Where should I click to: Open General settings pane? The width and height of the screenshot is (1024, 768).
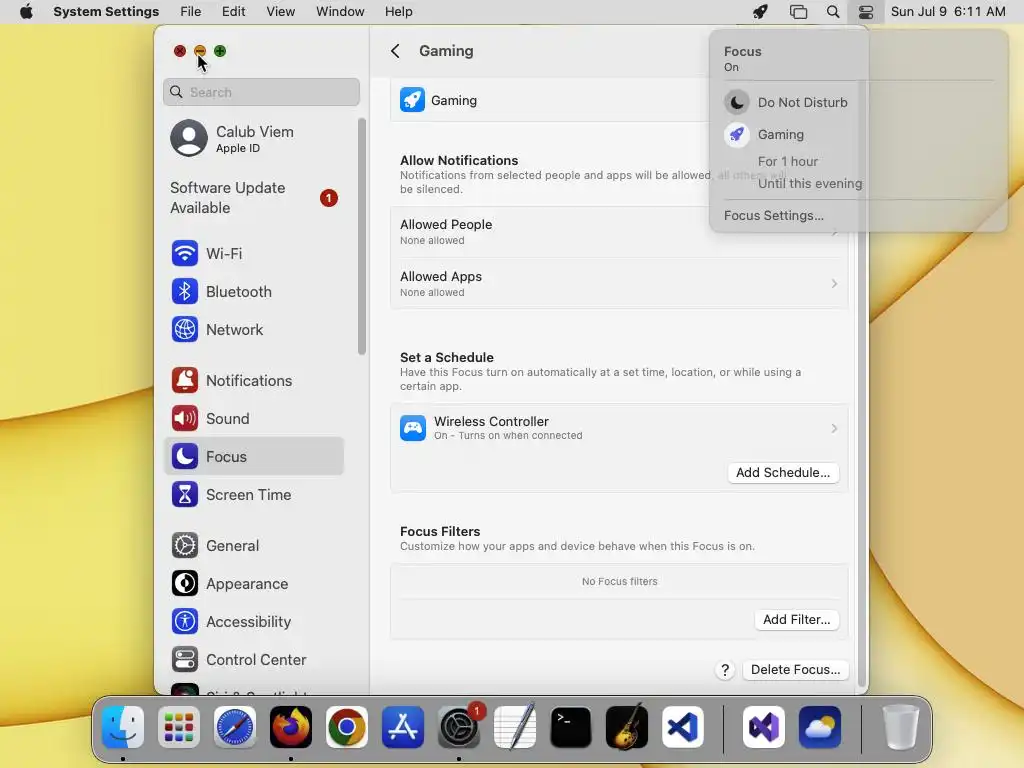pos(253,545)
